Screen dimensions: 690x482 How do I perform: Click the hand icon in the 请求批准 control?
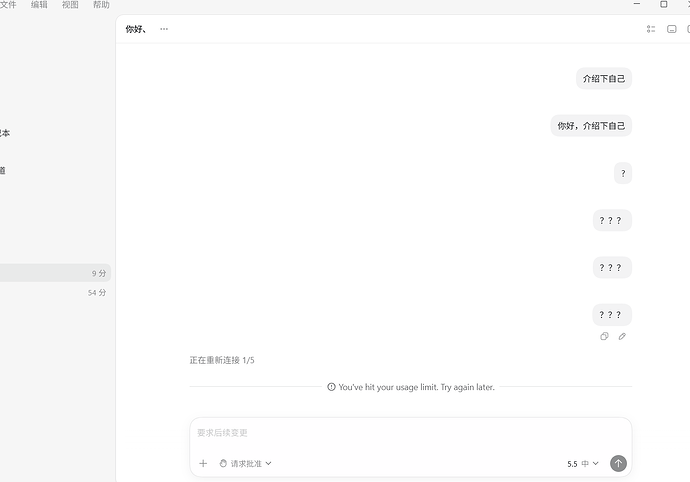[223, 463]
